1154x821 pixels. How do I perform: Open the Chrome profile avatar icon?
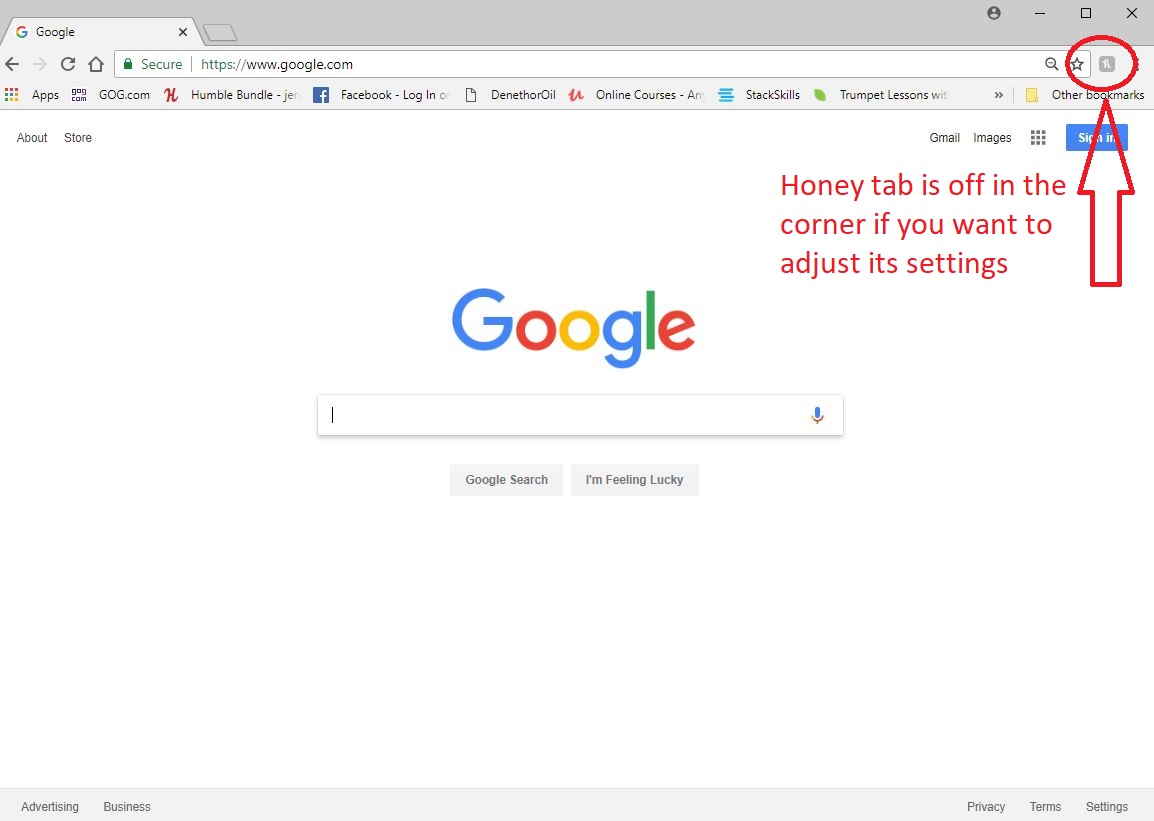click(x=993, y=13)
